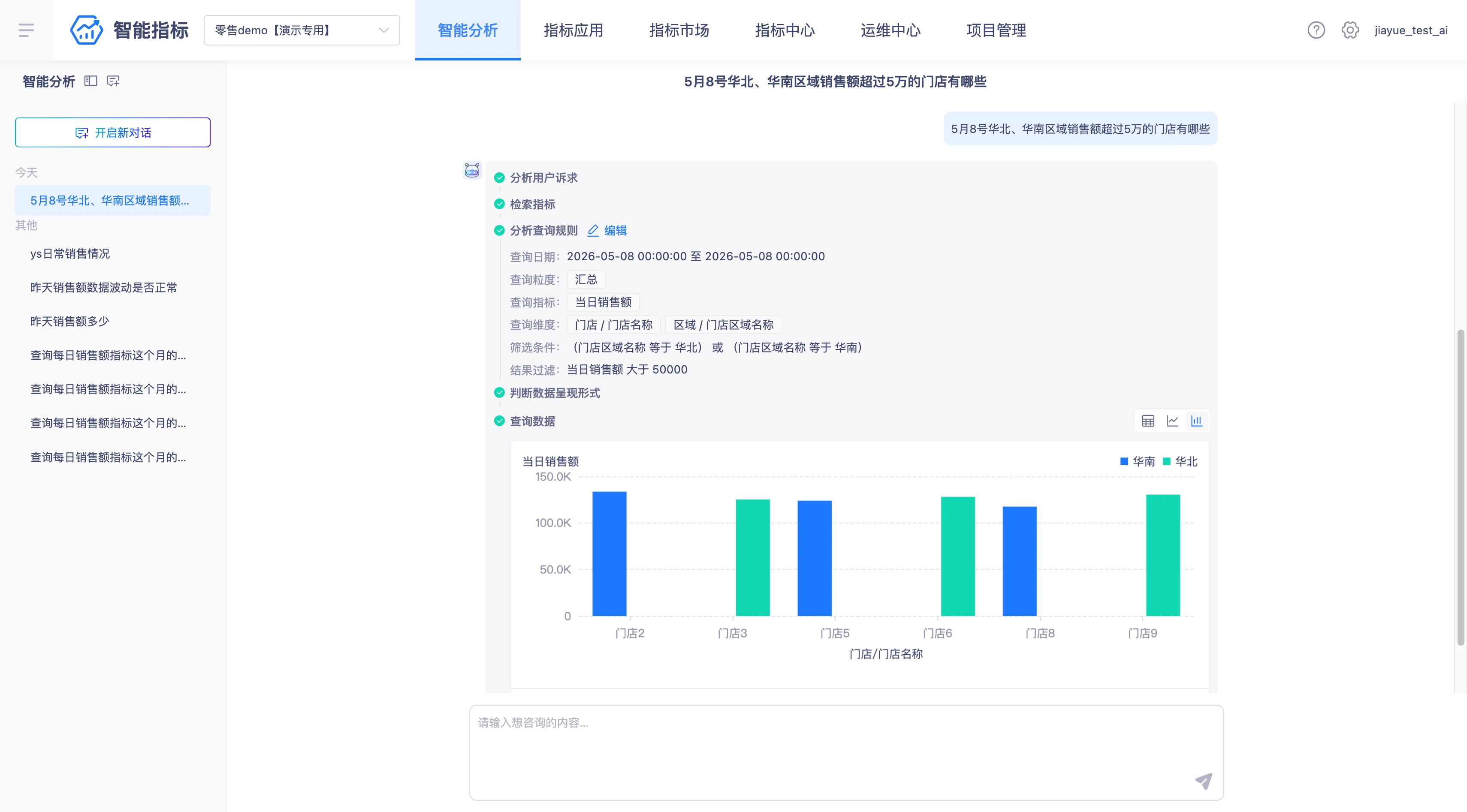The image size is (1467, 812).
Task: Click the 编辑 link for query rules
Action: 615,231
